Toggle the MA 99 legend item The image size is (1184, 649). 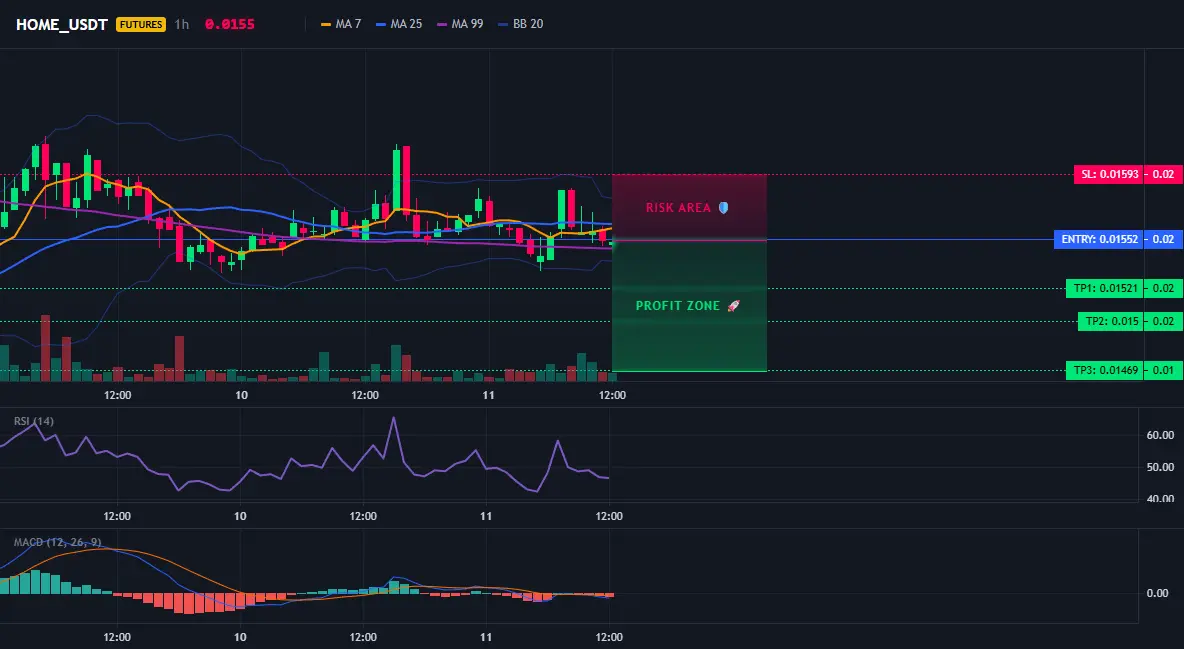coord(460,24)
